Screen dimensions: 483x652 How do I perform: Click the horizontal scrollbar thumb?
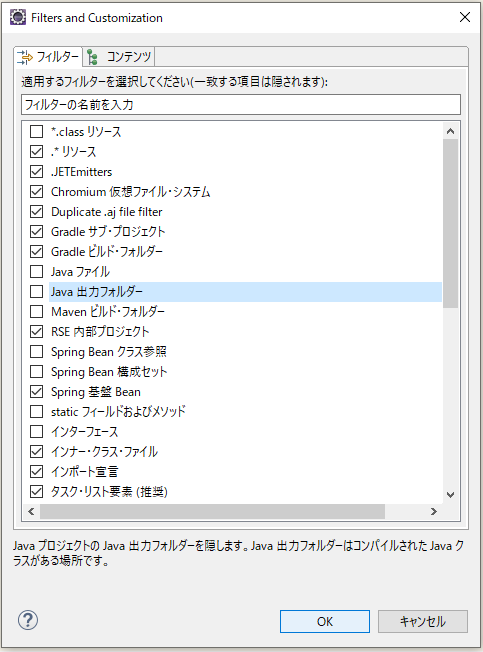point(212,511)
